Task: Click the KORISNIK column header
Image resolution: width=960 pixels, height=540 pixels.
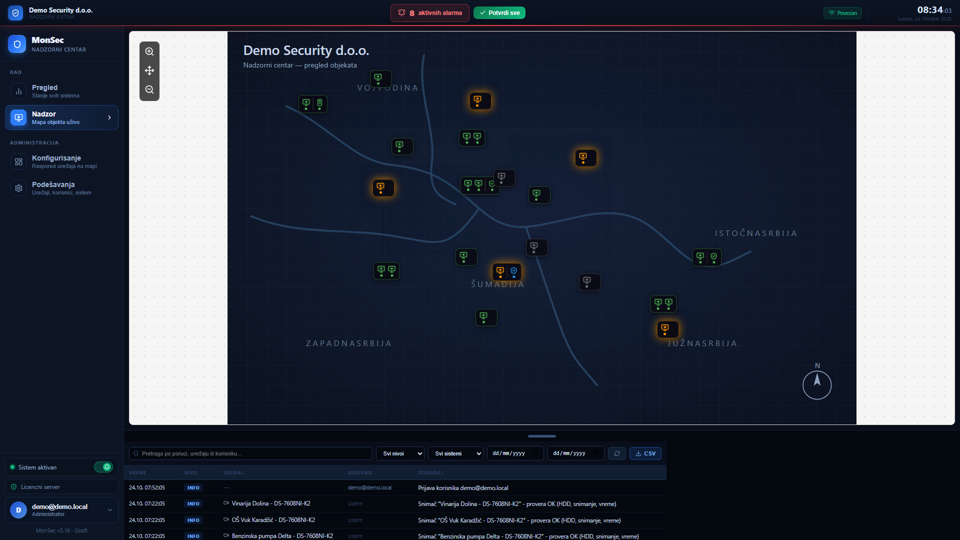Action: pyautogui.click(x=360, y=473)
